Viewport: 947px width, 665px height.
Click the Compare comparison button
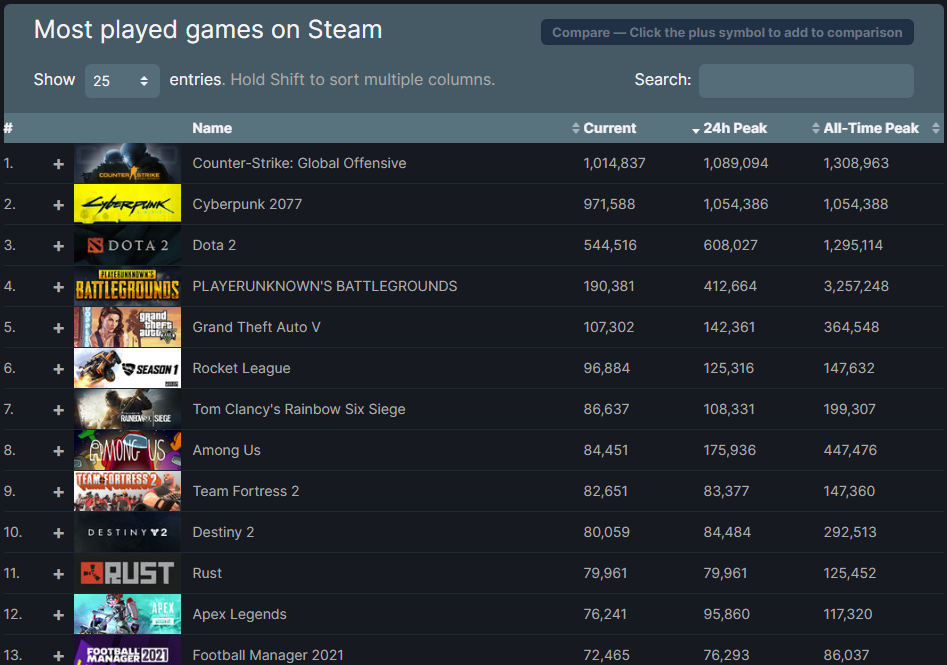coord(727,33)
